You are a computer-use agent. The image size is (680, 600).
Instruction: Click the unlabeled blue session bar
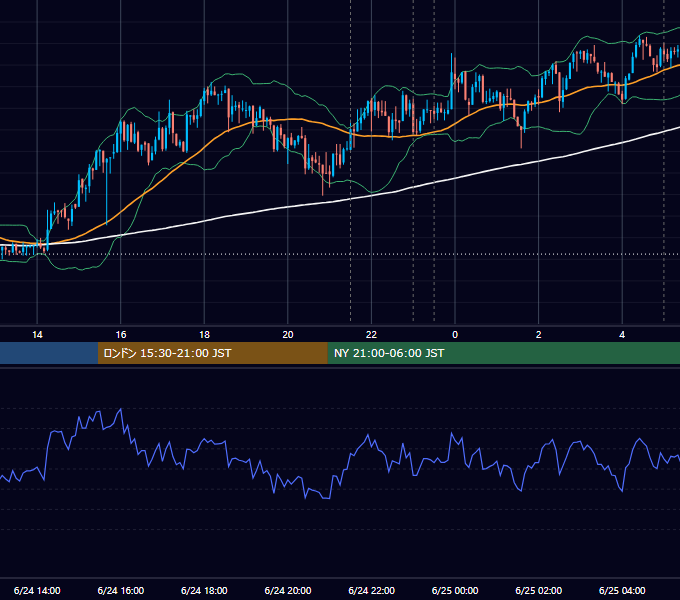(x=49, y=353)
